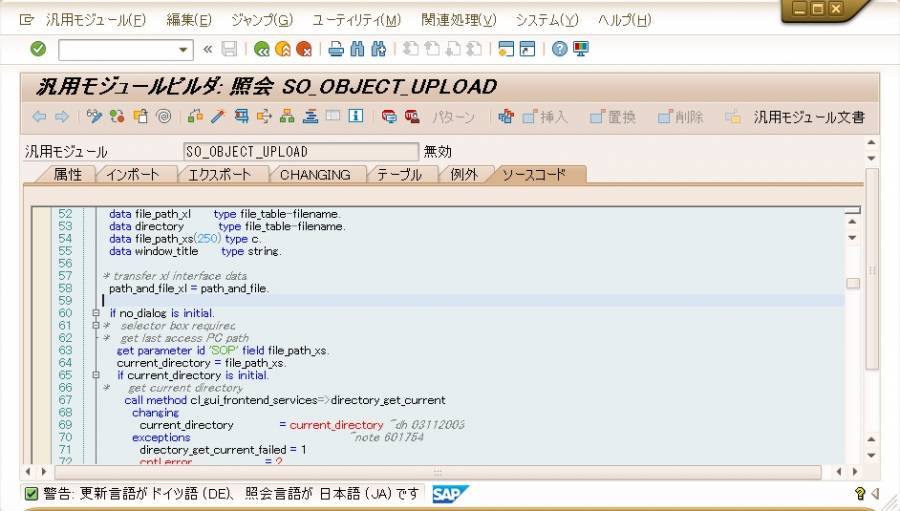Open the command field dropdown arrow
900x511 pixels.
pos(183,49)
